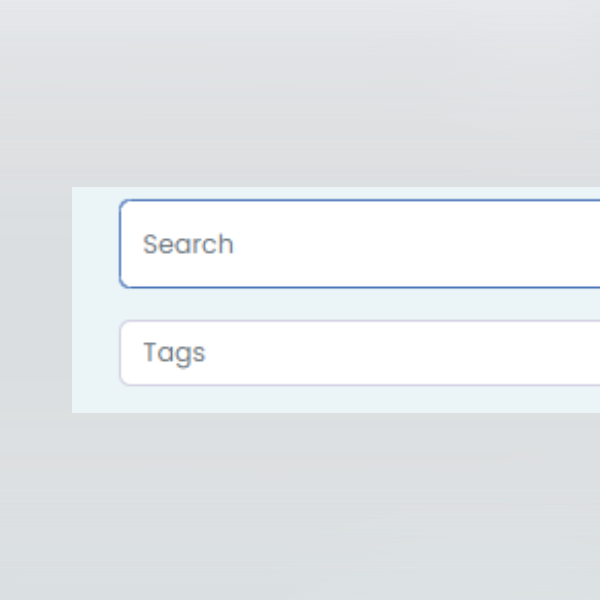Place cursor in the Tags bar
Viewport: 600px width, 600px height.
(x=360, y=353)
